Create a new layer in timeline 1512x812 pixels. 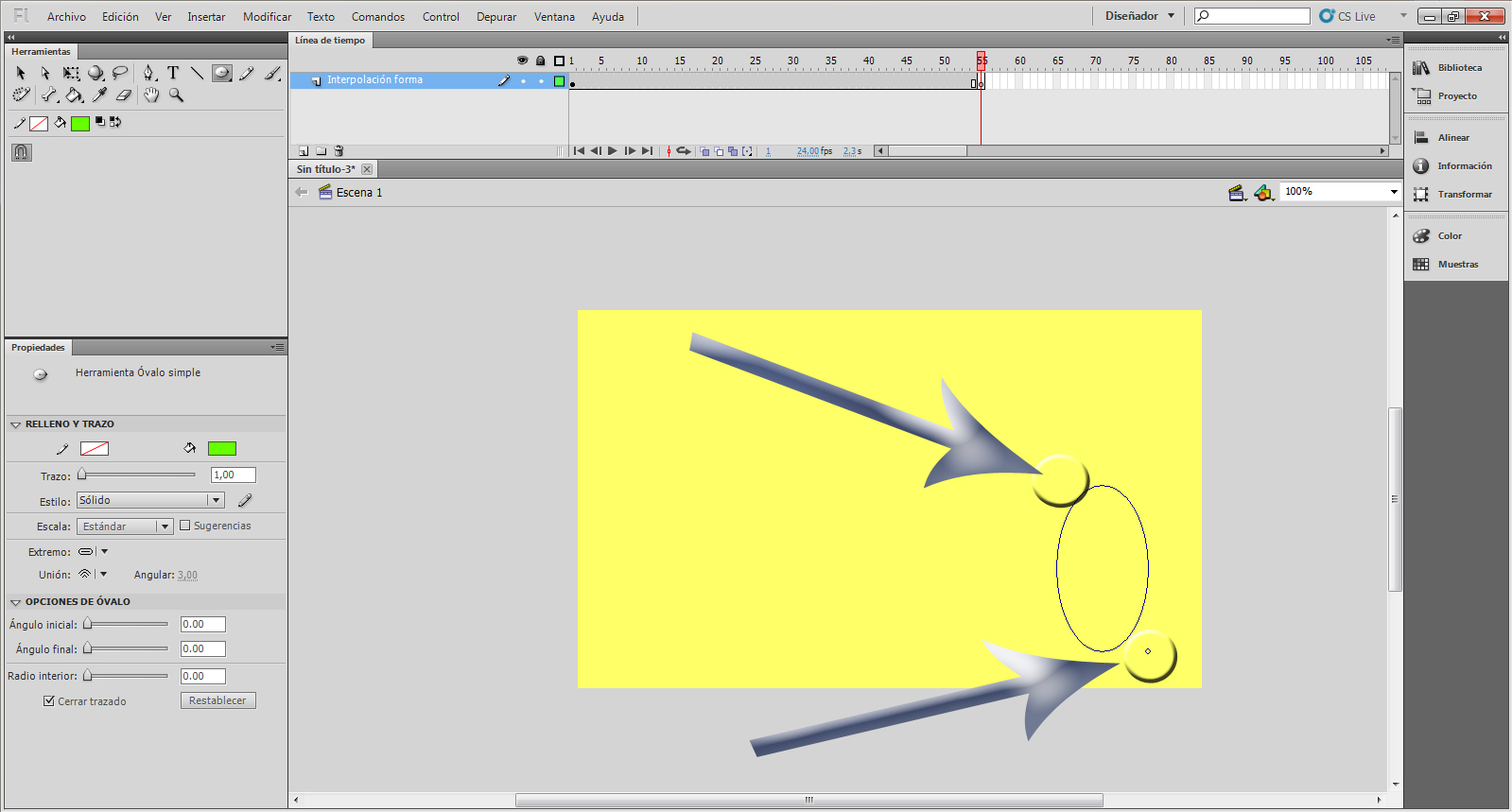click(304, 150)
